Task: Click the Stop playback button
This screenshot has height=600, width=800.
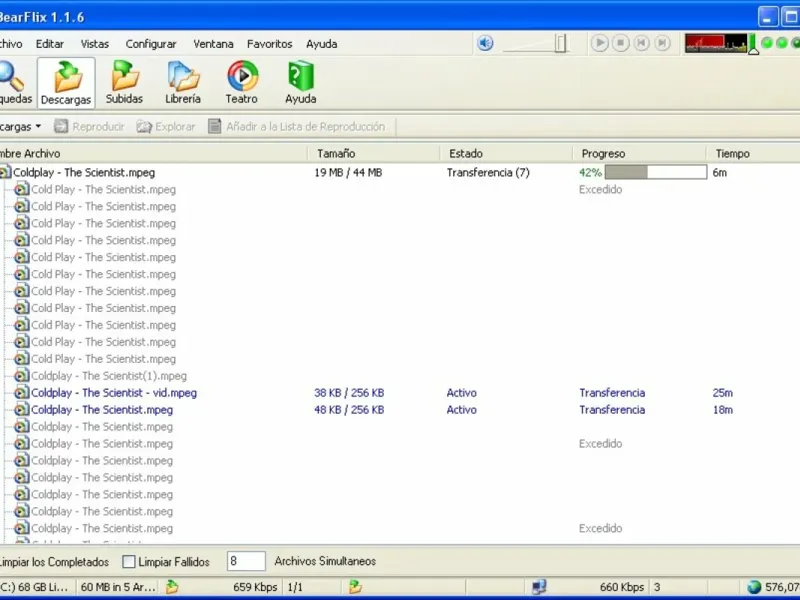Action: coord(620,43)
